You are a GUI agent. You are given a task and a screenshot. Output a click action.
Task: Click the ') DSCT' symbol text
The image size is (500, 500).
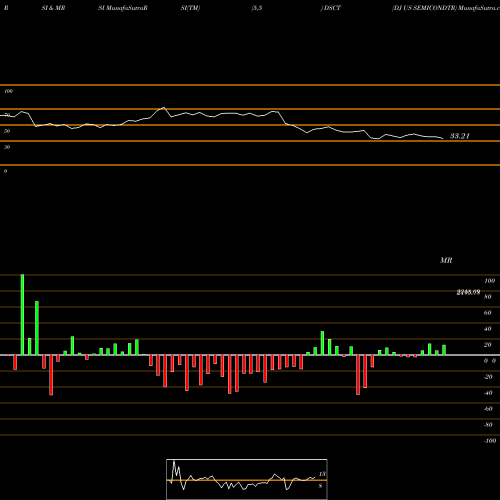pyautogui.click(x=331, y=8)
